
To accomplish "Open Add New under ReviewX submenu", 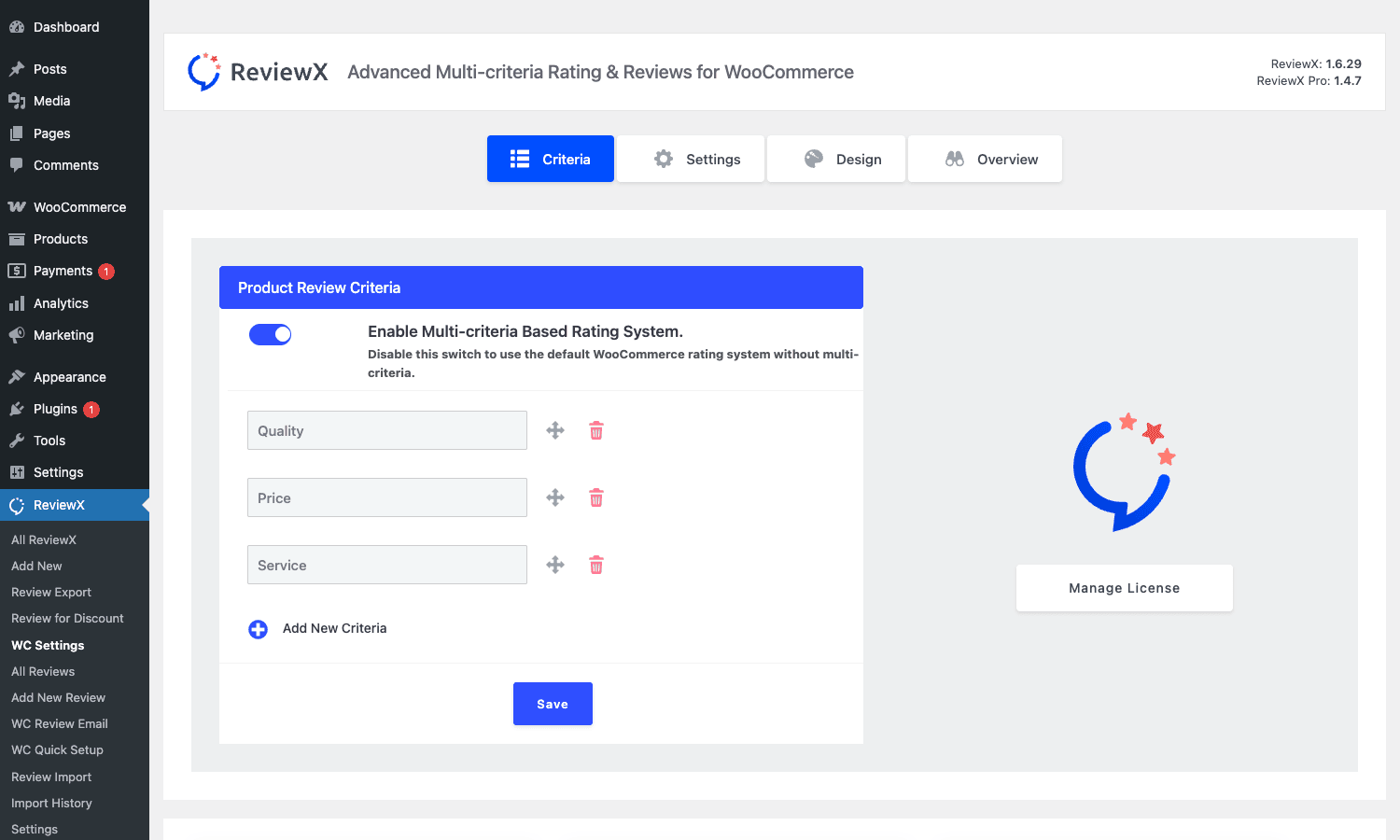I will click(x=36, y=566).
